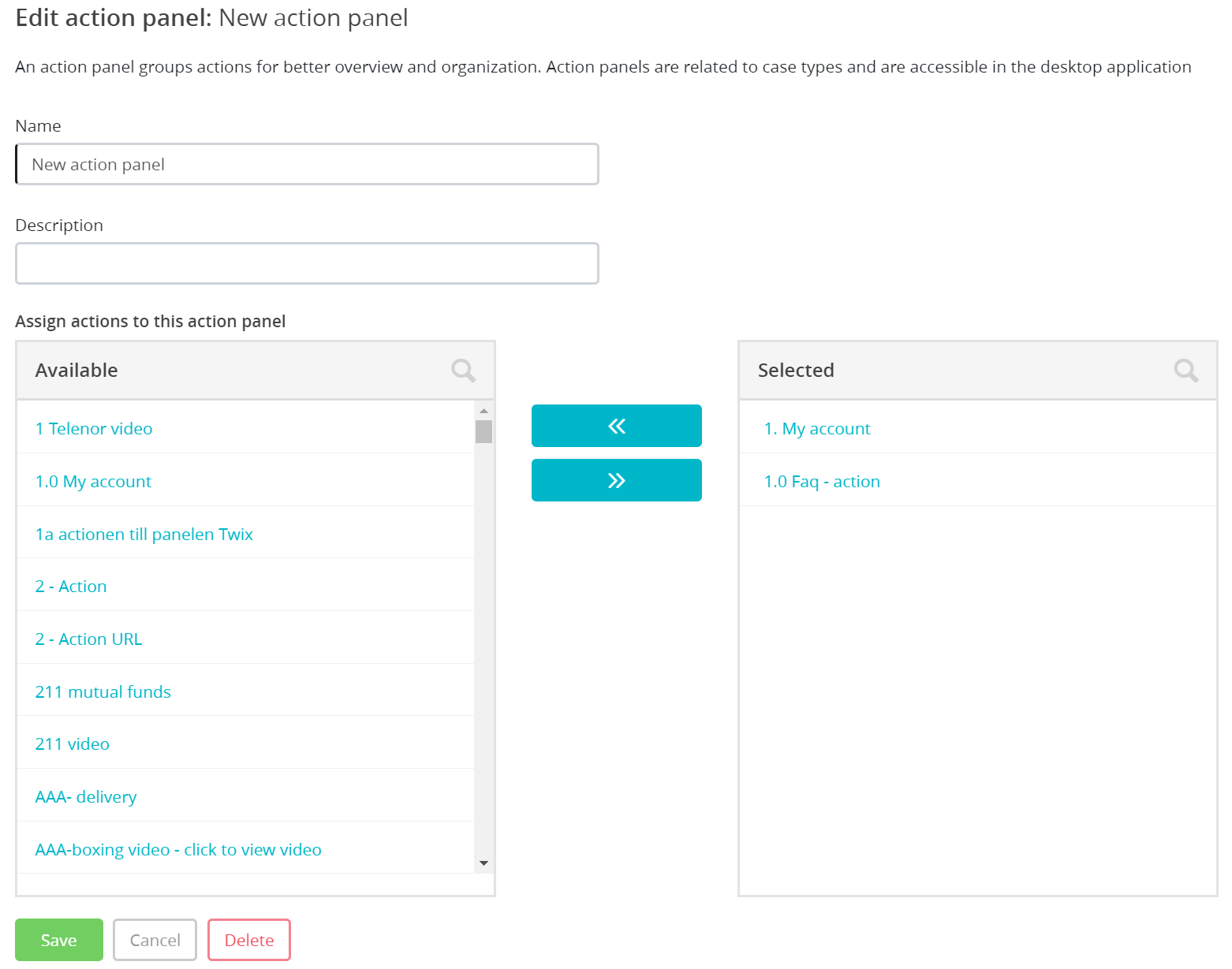Viewport: 1232px width, 969px height.
Task: Select '1.0 My account' in Available list
Action: tap(93, 482)
